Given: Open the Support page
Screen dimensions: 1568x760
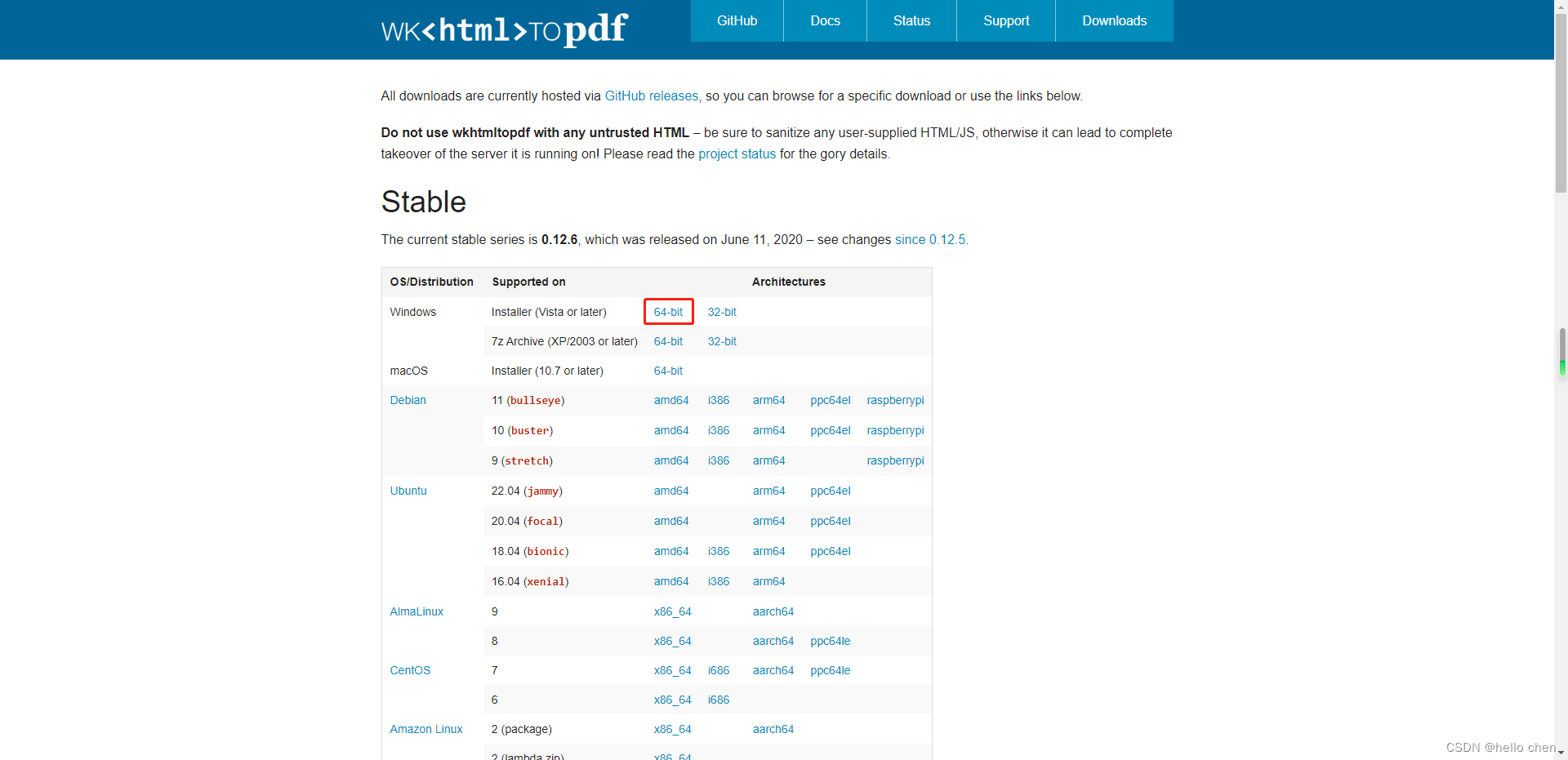Looking at the screenshot, I should (x=1005, y=20).
